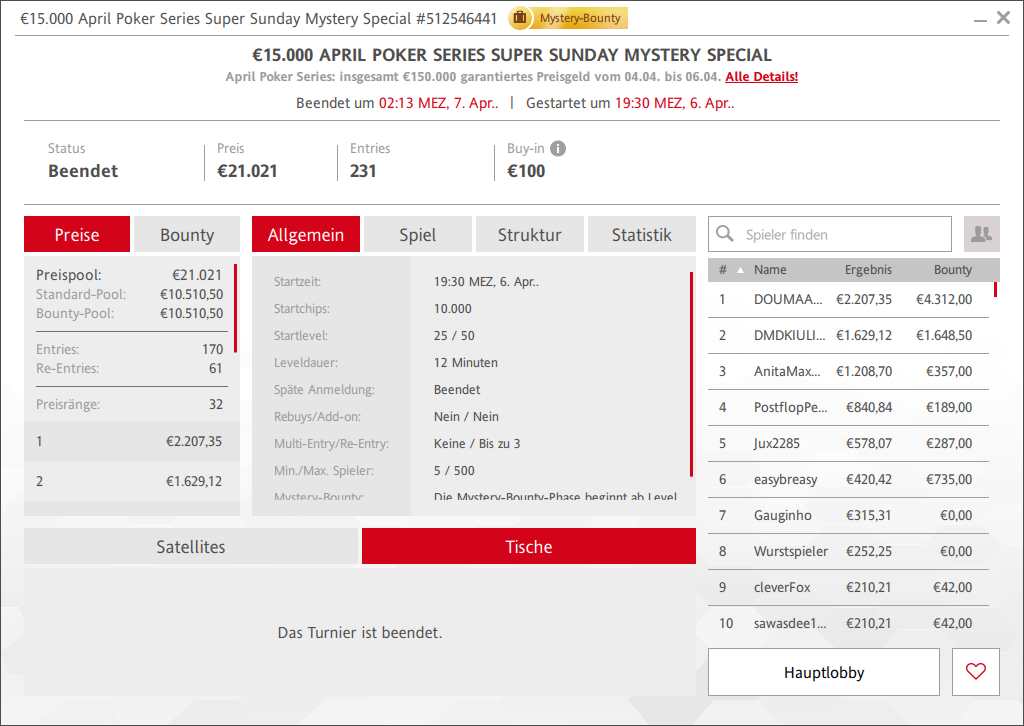
Task: Click bounty value €1.648,50
Action: point(944,335)
